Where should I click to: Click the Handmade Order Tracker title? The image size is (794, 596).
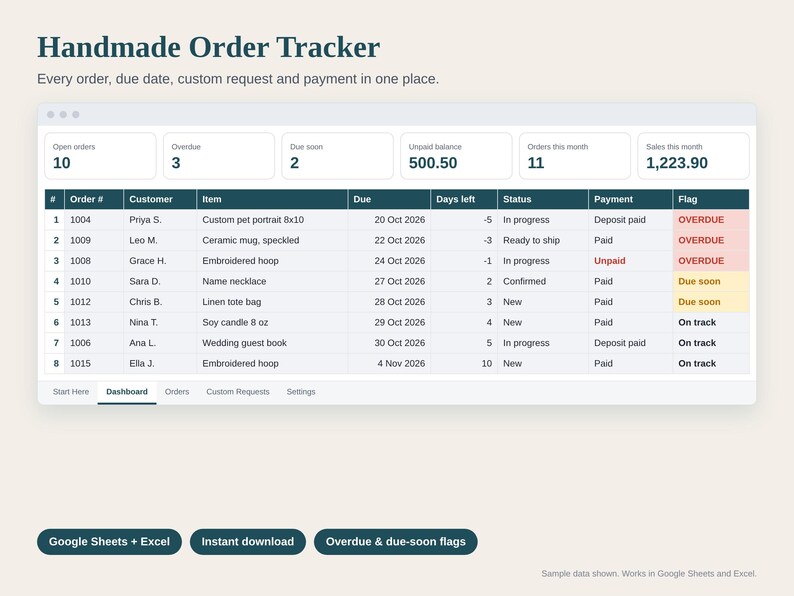click(209, 48)
